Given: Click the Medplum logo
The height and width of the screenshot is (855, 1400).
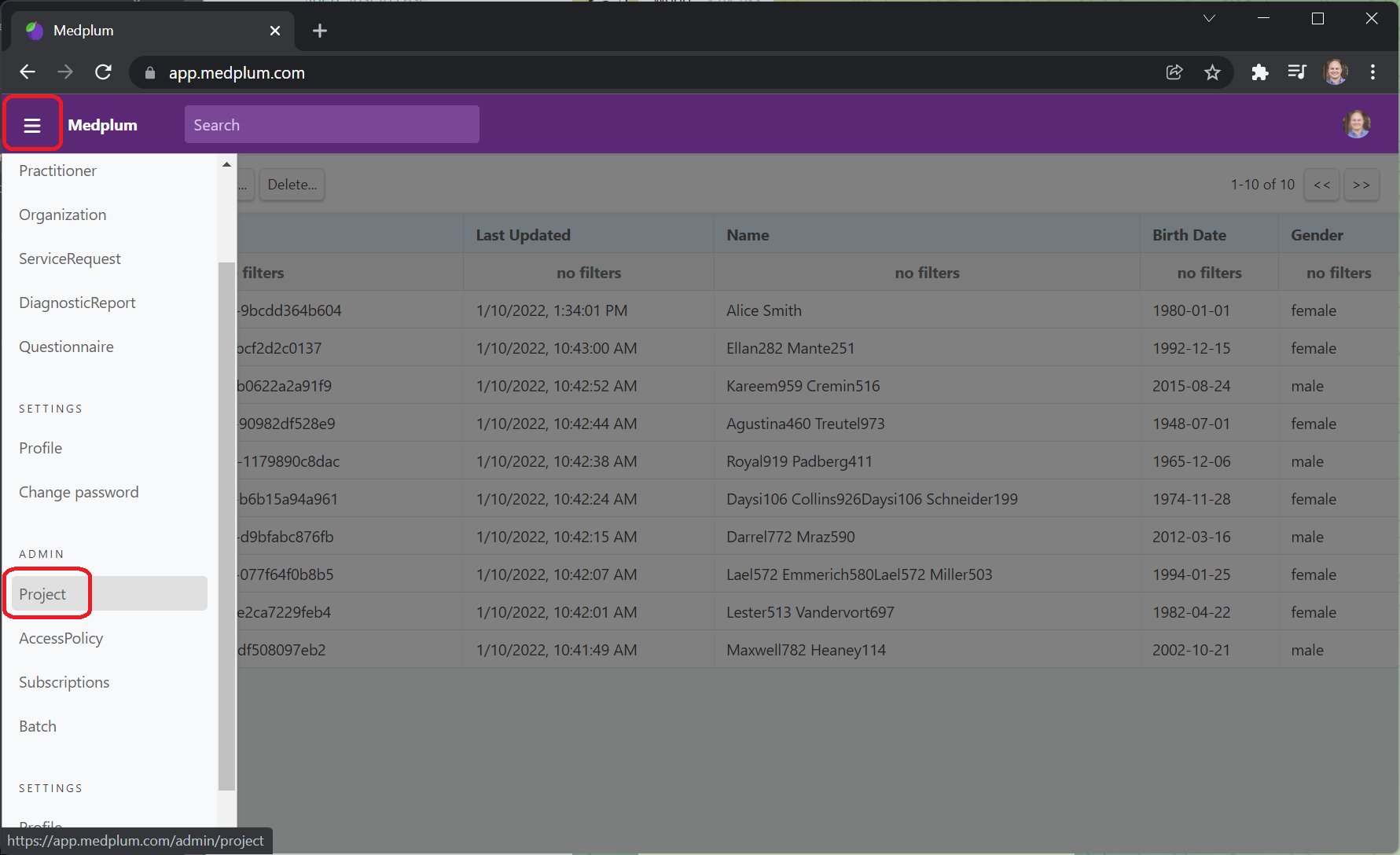Looking at the screenshot, I should pyautogui.click(x=102, y=124).
